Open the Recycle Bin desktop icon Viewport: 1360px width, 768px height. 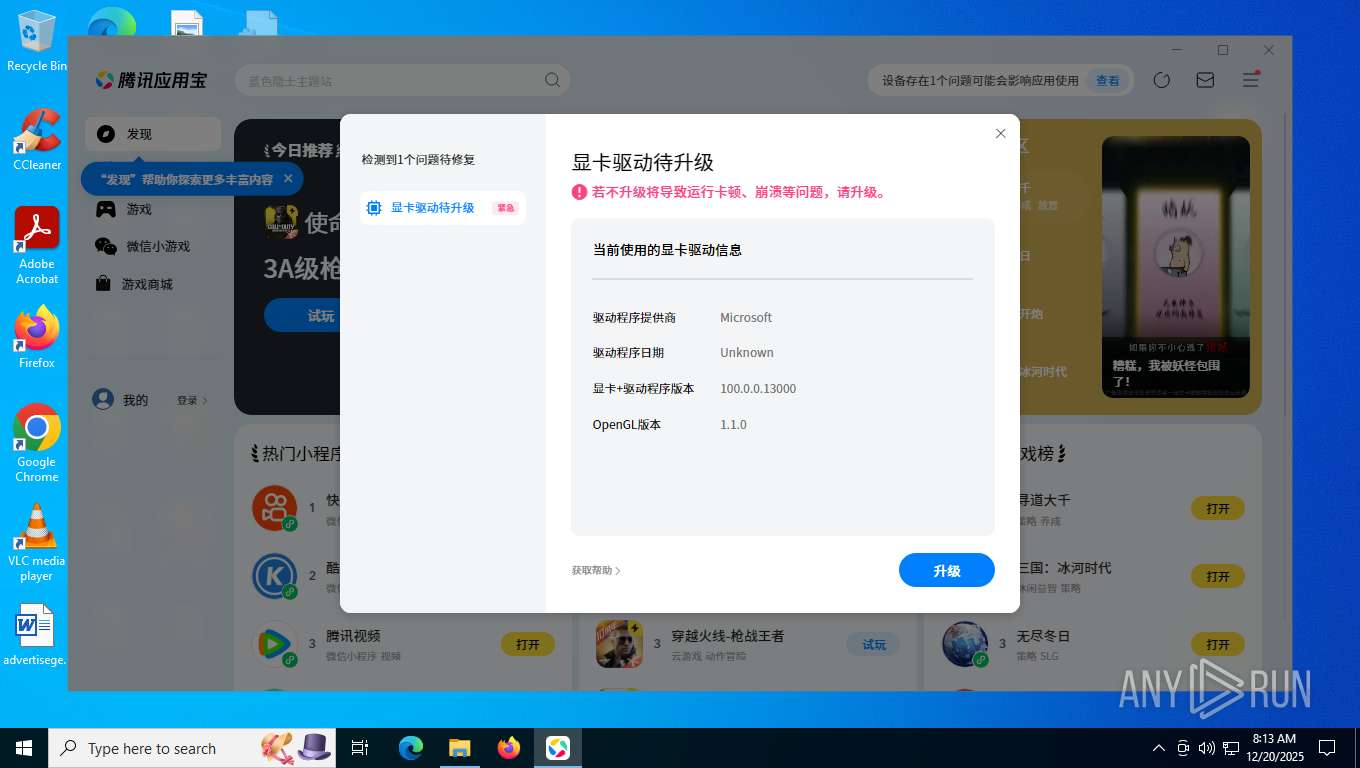coord(37,42)
